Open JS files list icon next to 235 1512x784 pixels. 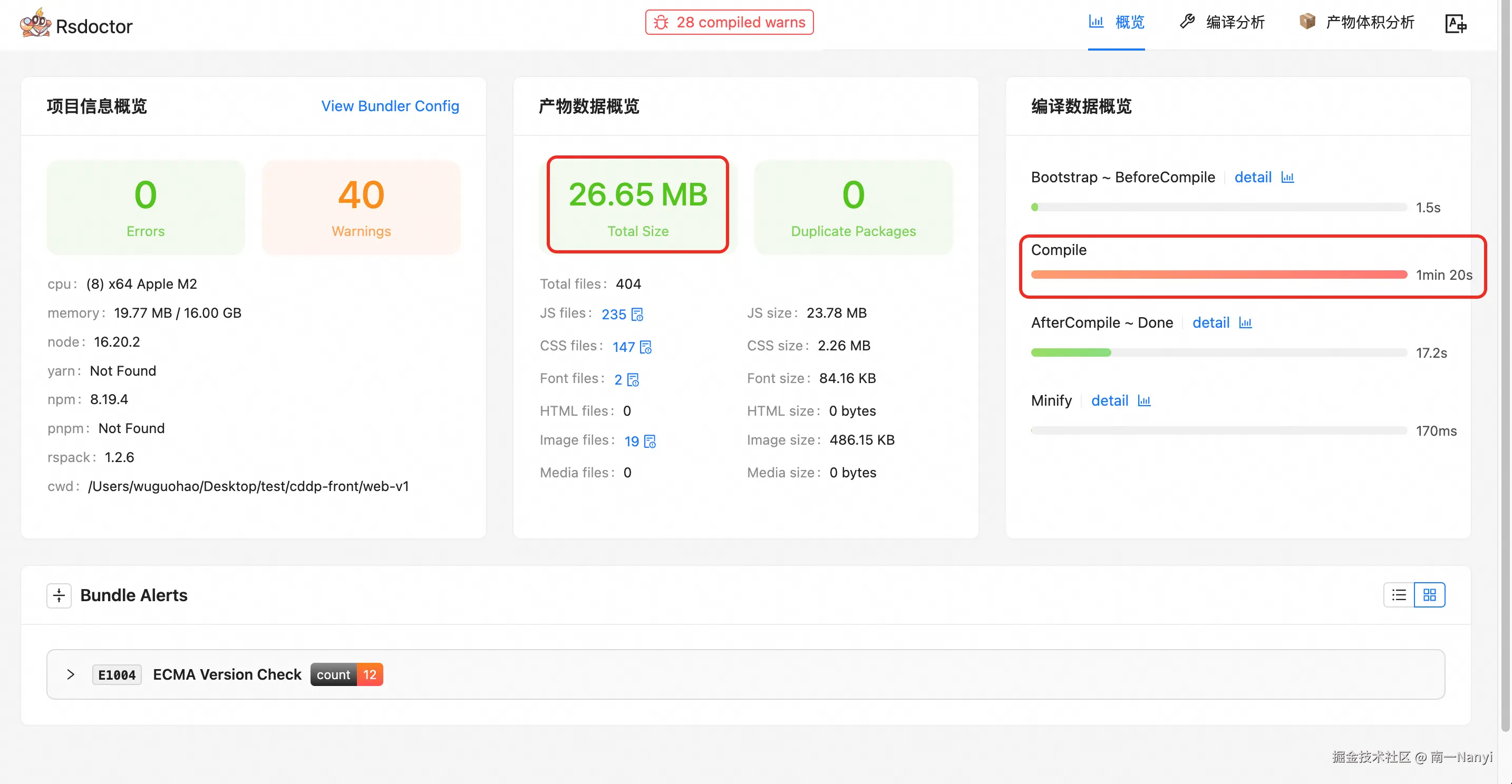(x=637, y=315)
